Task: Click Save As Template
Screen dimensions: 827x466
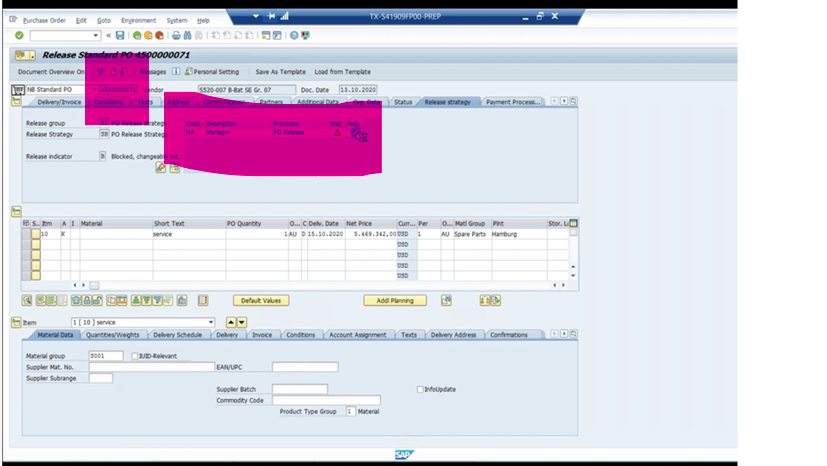Action: coord(281,72)
